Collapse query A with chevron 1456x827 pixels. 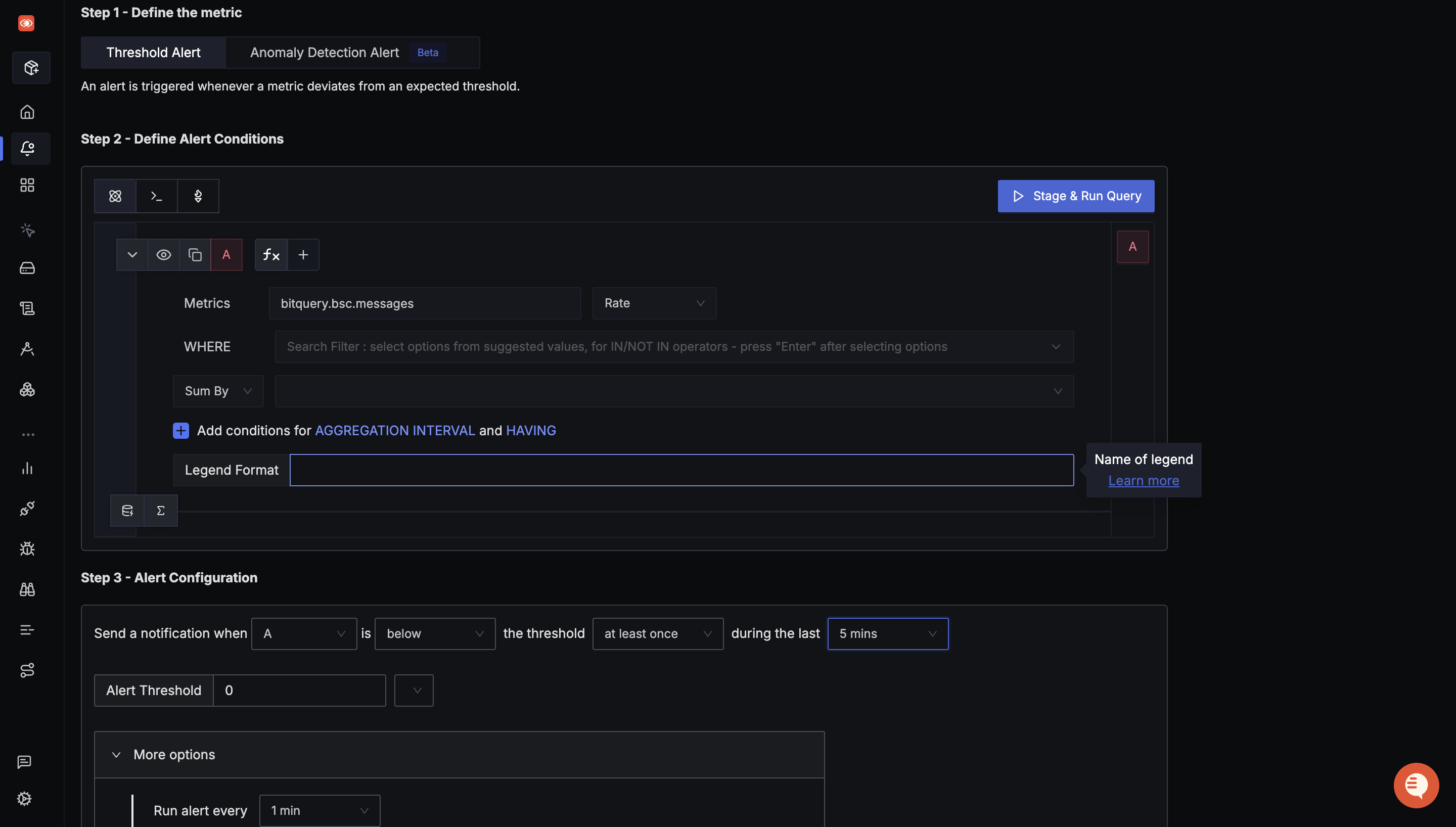(x=132, y=255)
